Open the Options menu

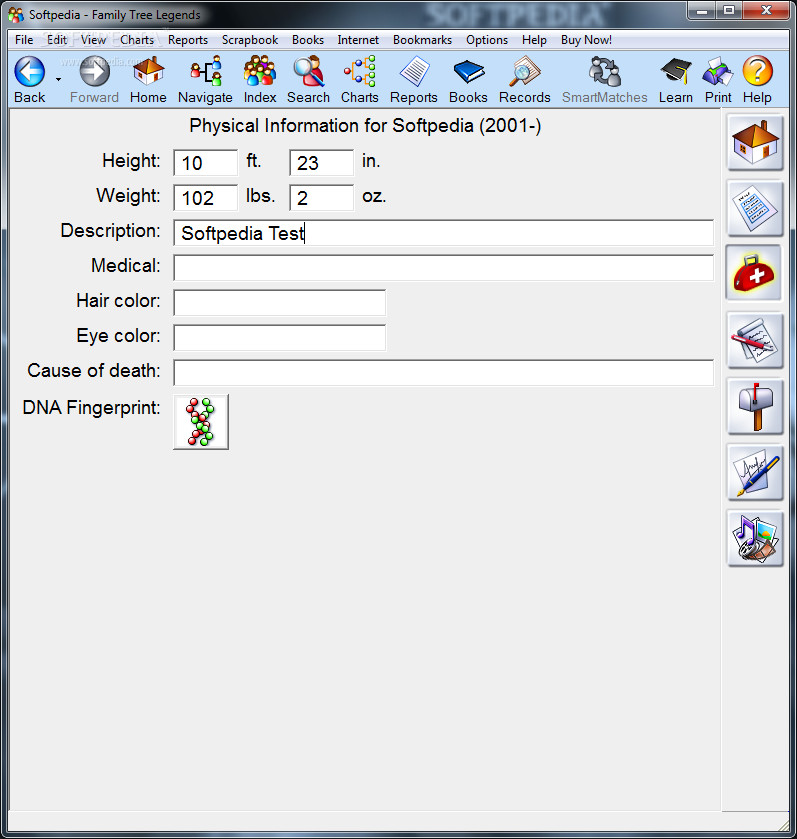(487, 40)
